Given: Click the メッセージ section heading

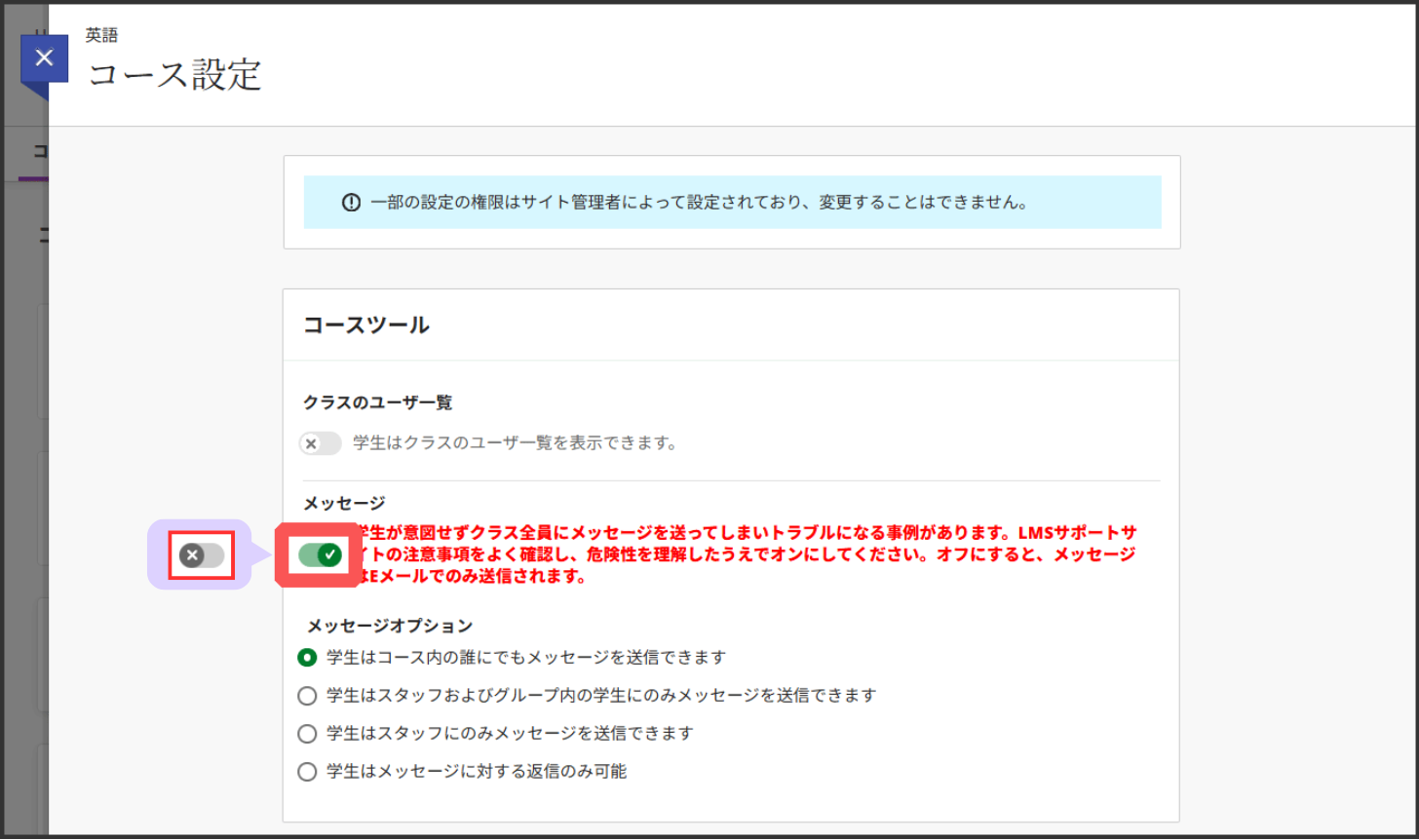Looking at the screenshot, I should 344,503.
